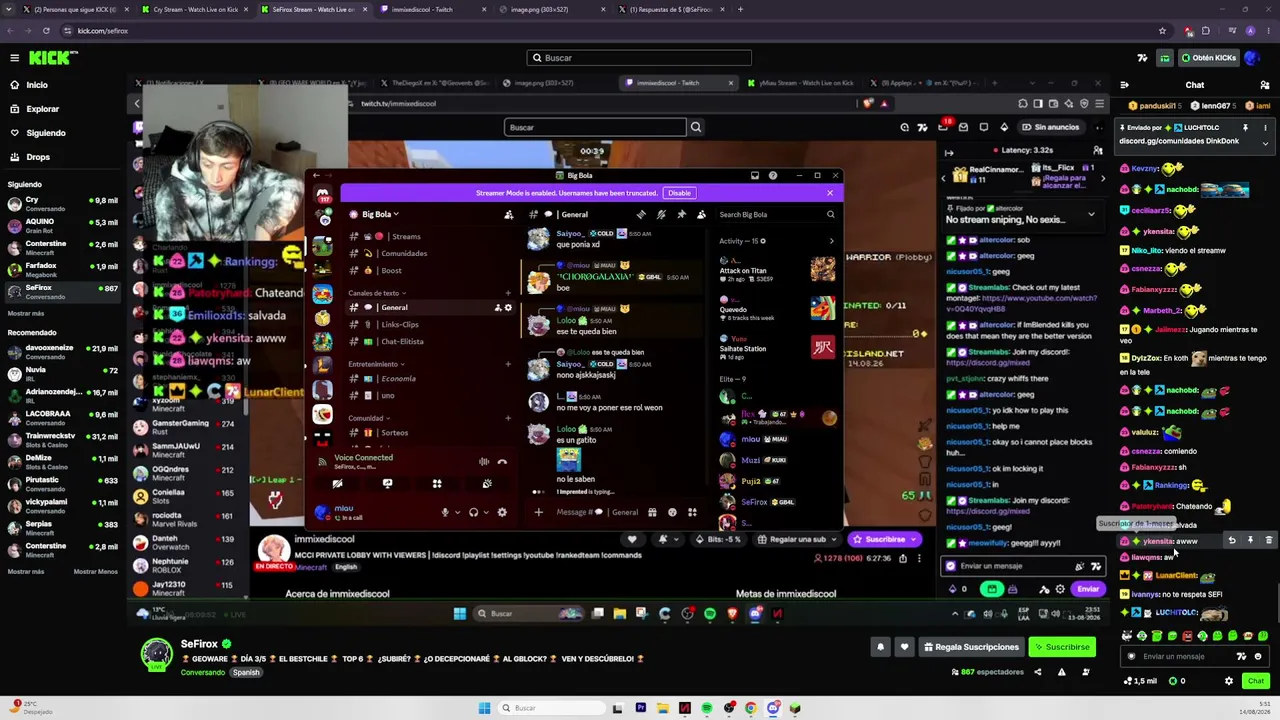
Task: Open Windows Start menu
Action: click(485, 708)
